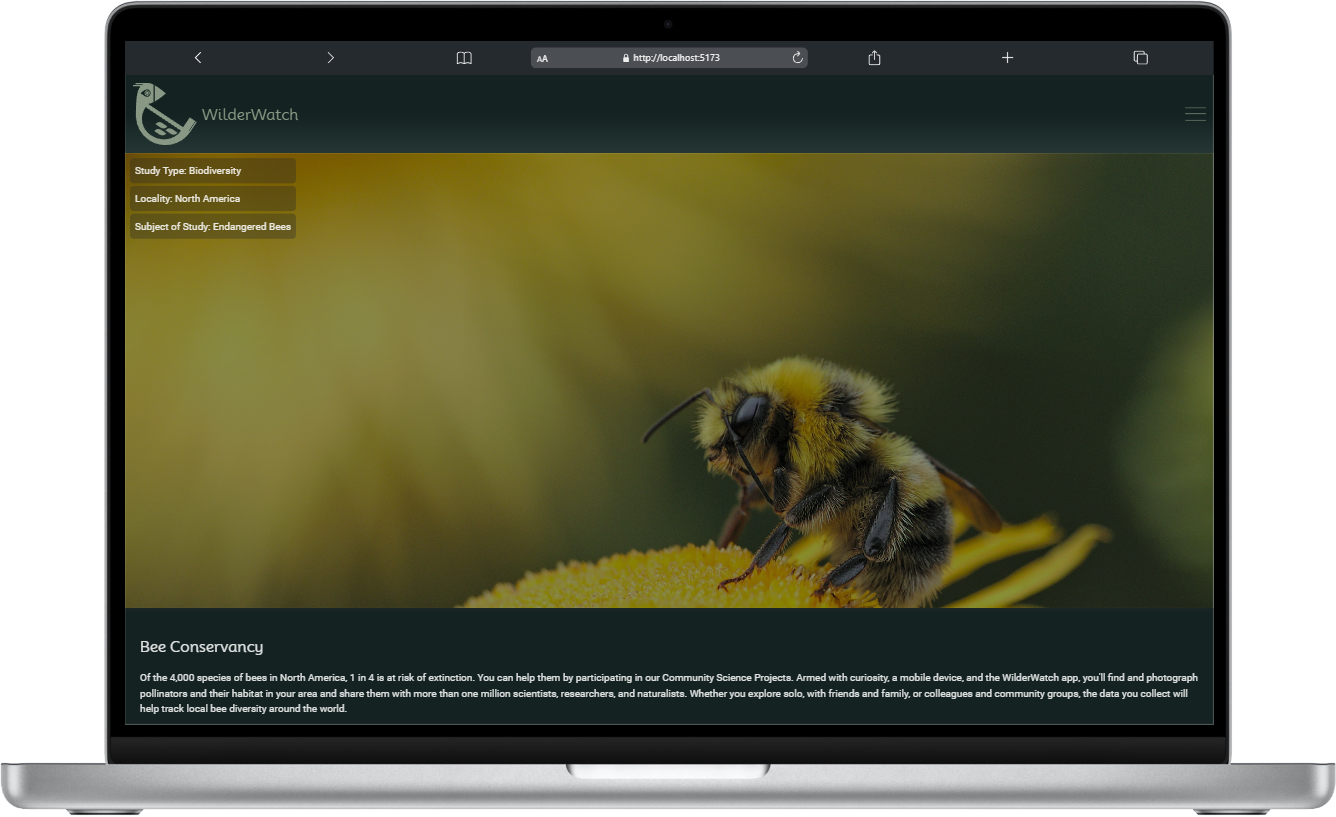Screen dimensions: 1336x817
Task: Open the AA page settings menu
Action: coord(542,58)
